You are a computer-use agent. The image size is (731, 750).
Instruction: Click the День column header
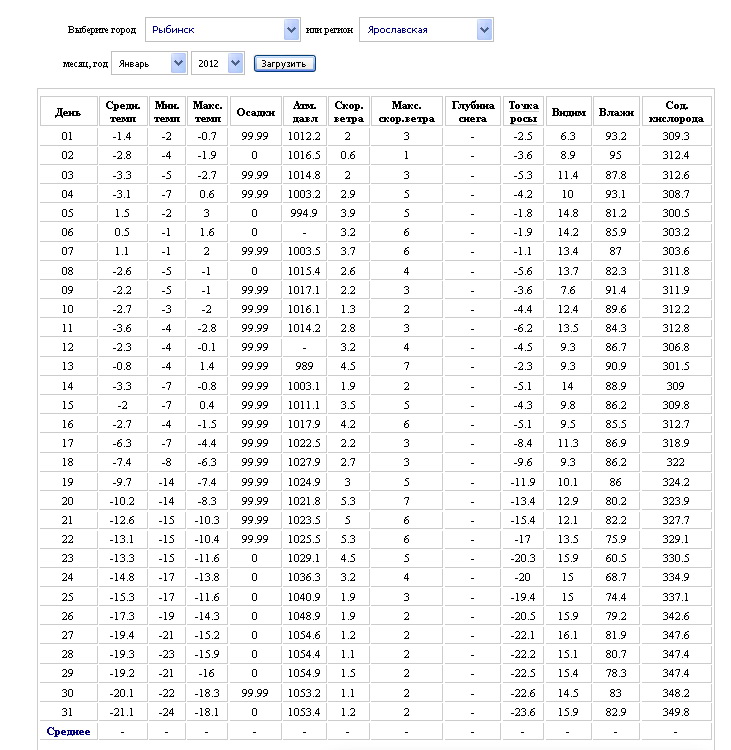[68, 112]
